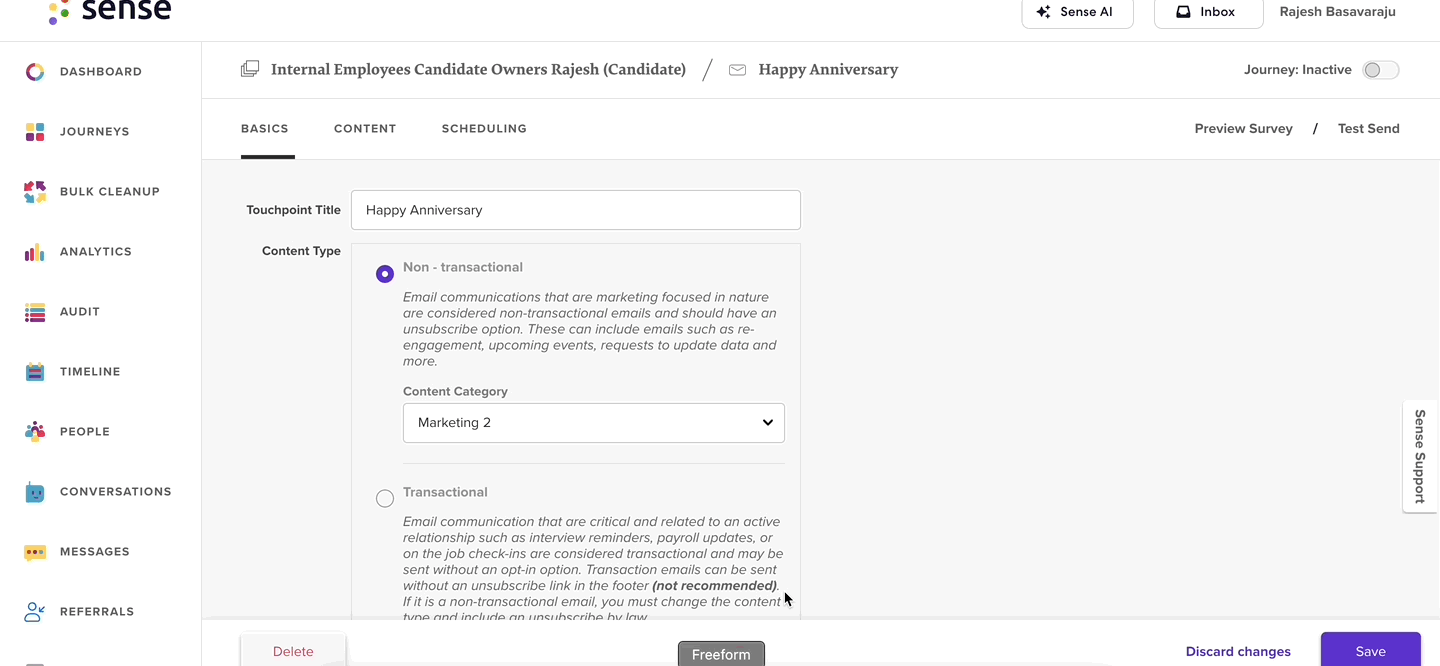Open the Content Category Marketing 2 dropdown
The width and height of the screenshot is (1440, 666).
pyautogui.click(x=594, y=423)
